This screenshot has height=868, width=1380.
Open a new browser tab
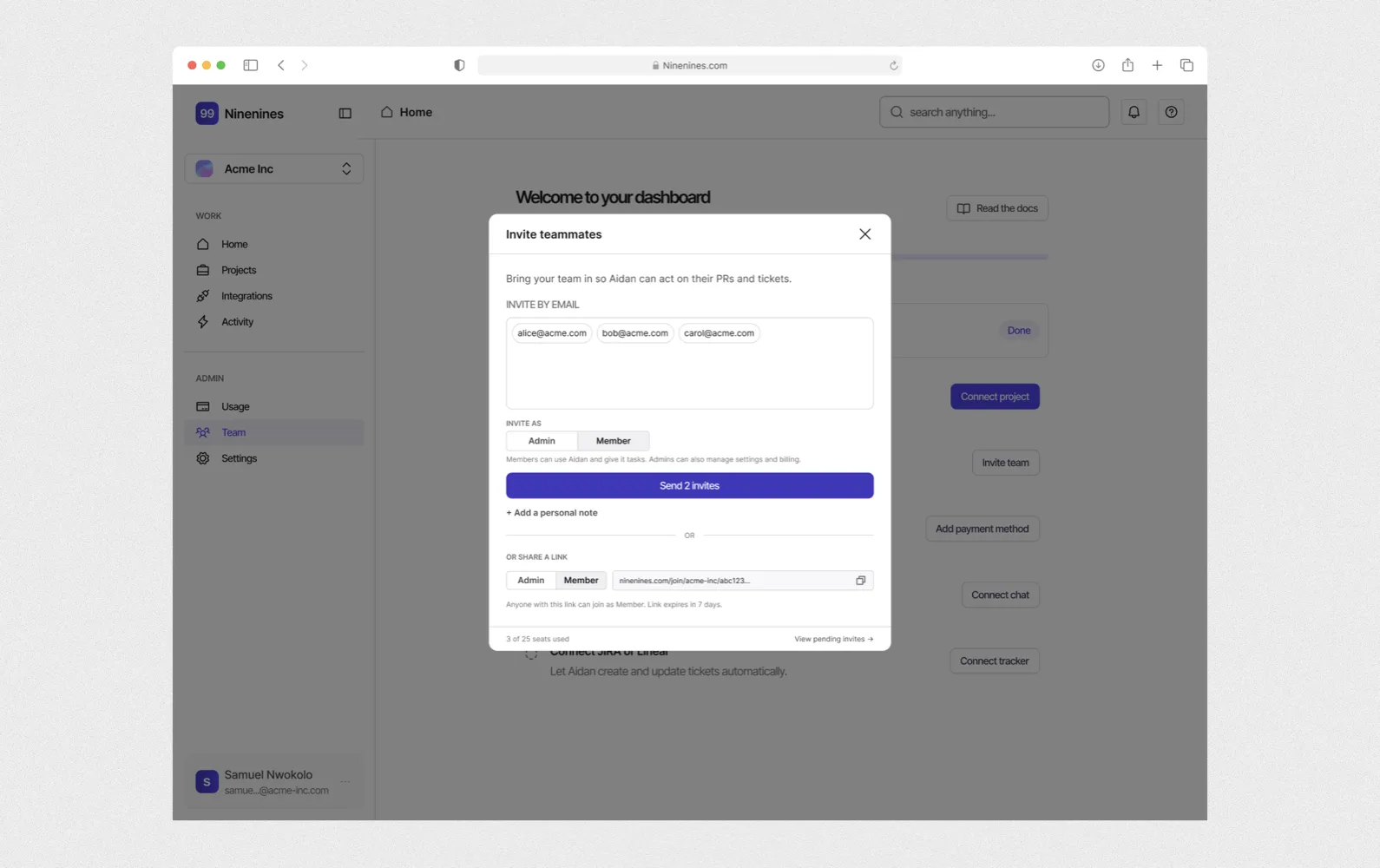pos(1157,65)
